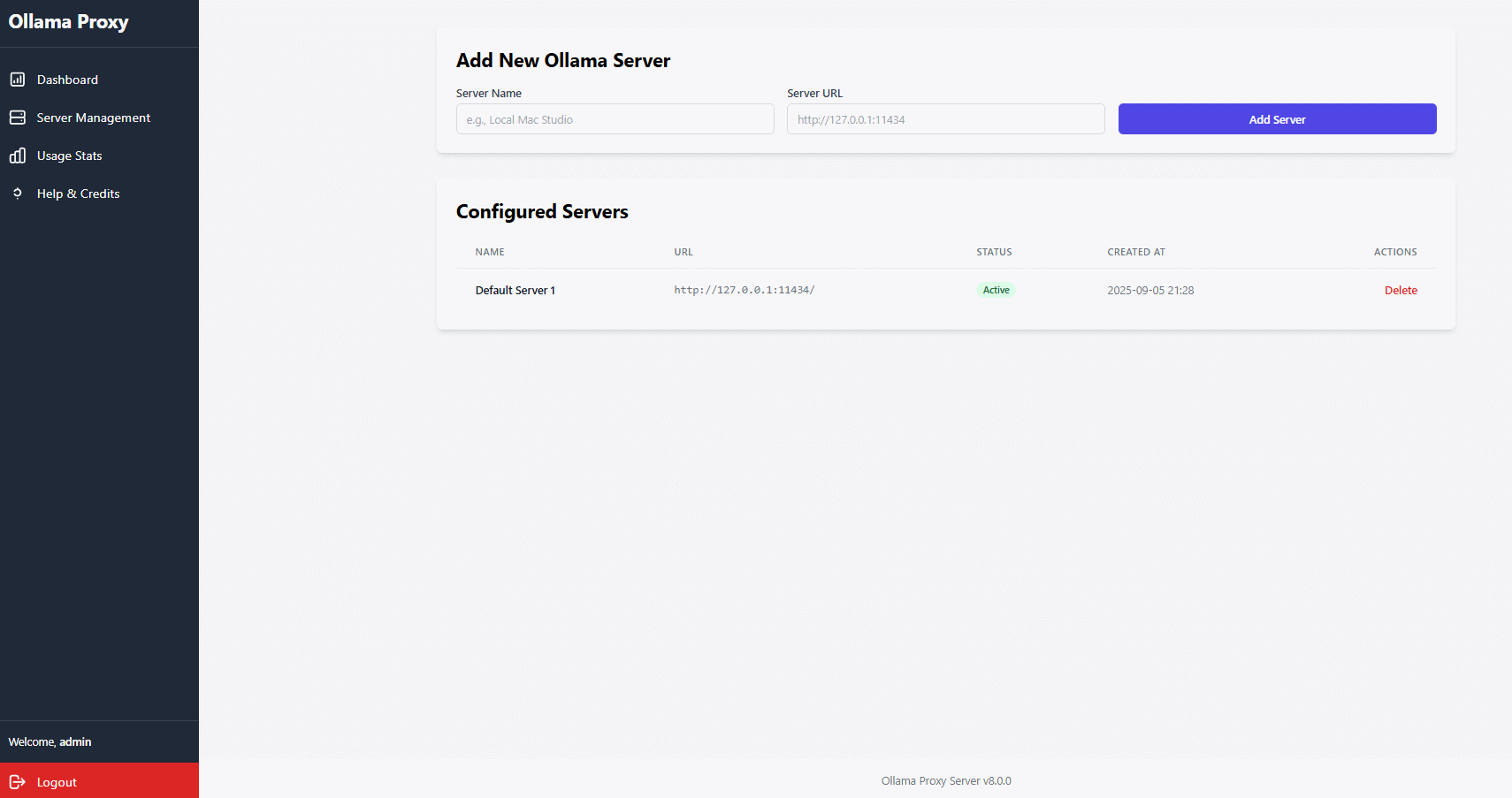Select the Logout arrow icon
This screenshot has width=1512, height=798.
tap(18, 781)
